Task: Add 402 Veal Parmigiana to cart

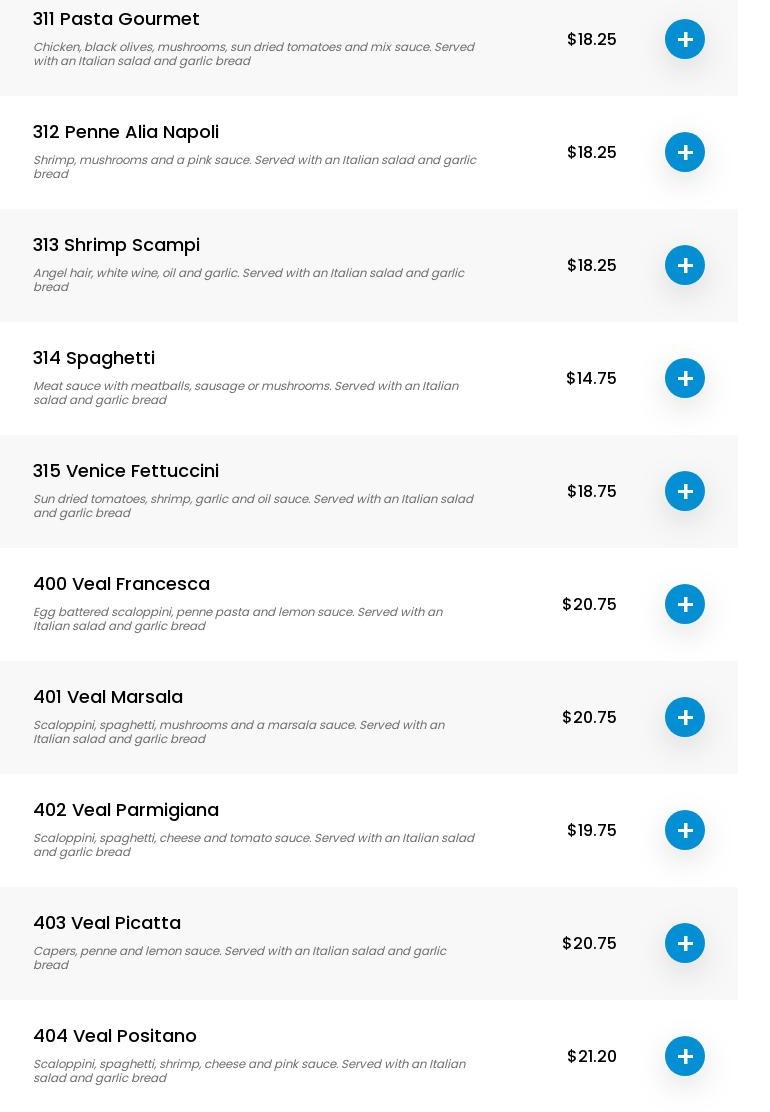Action: coord(685,830)
